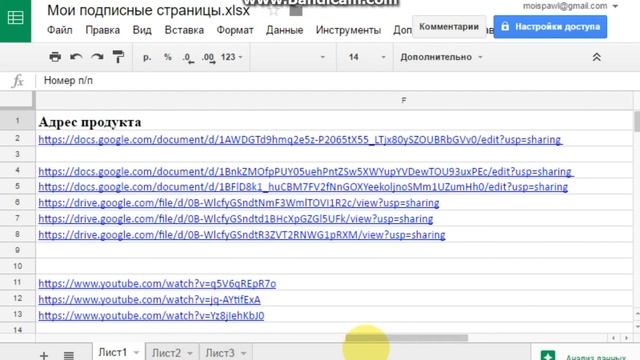Screen dimensions: 640x360
Task: Redo the last action
Action: point(97,57)
